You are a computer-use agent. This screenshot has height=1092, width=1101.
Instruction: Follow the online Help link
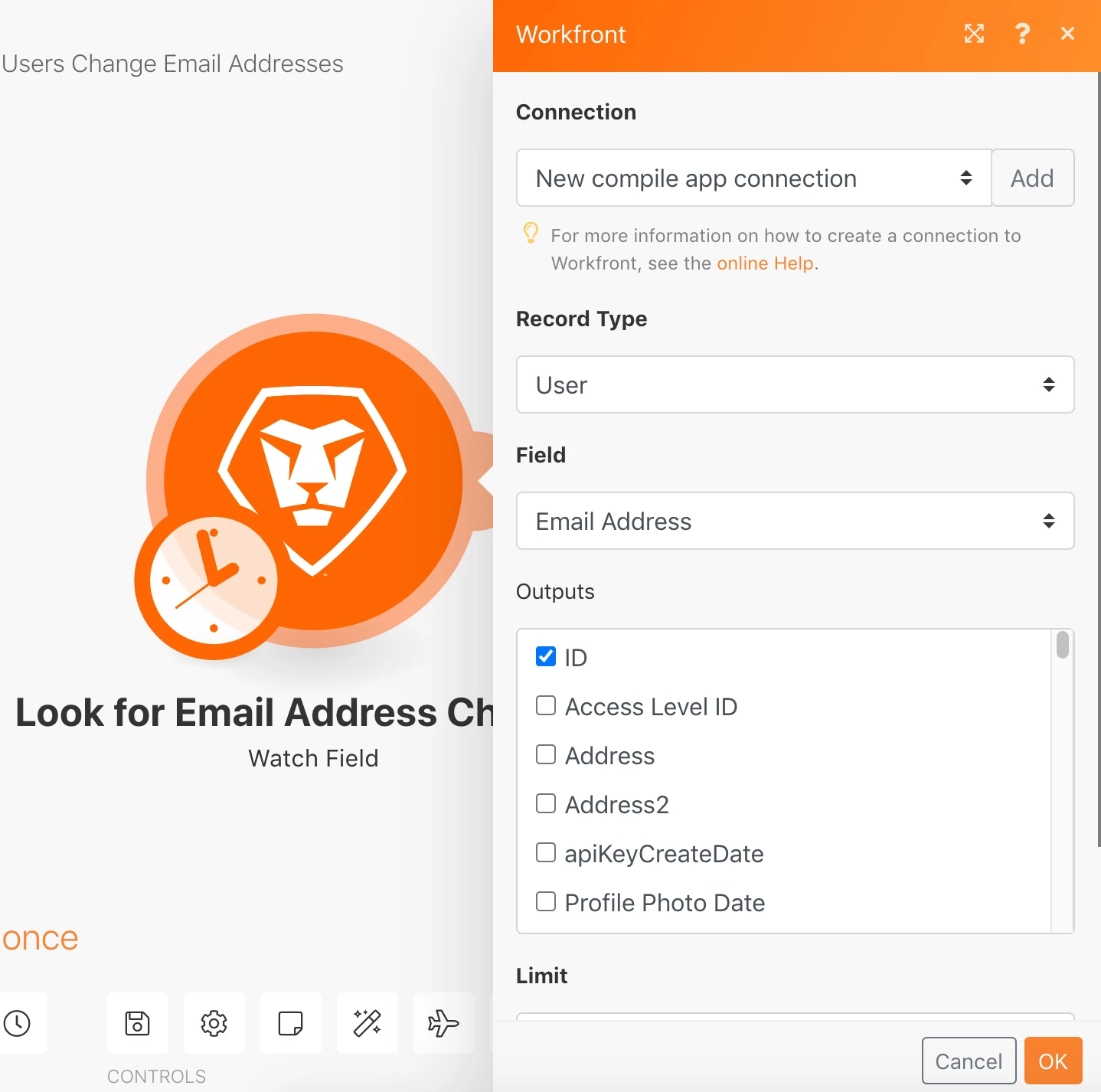tap(765, 263)
